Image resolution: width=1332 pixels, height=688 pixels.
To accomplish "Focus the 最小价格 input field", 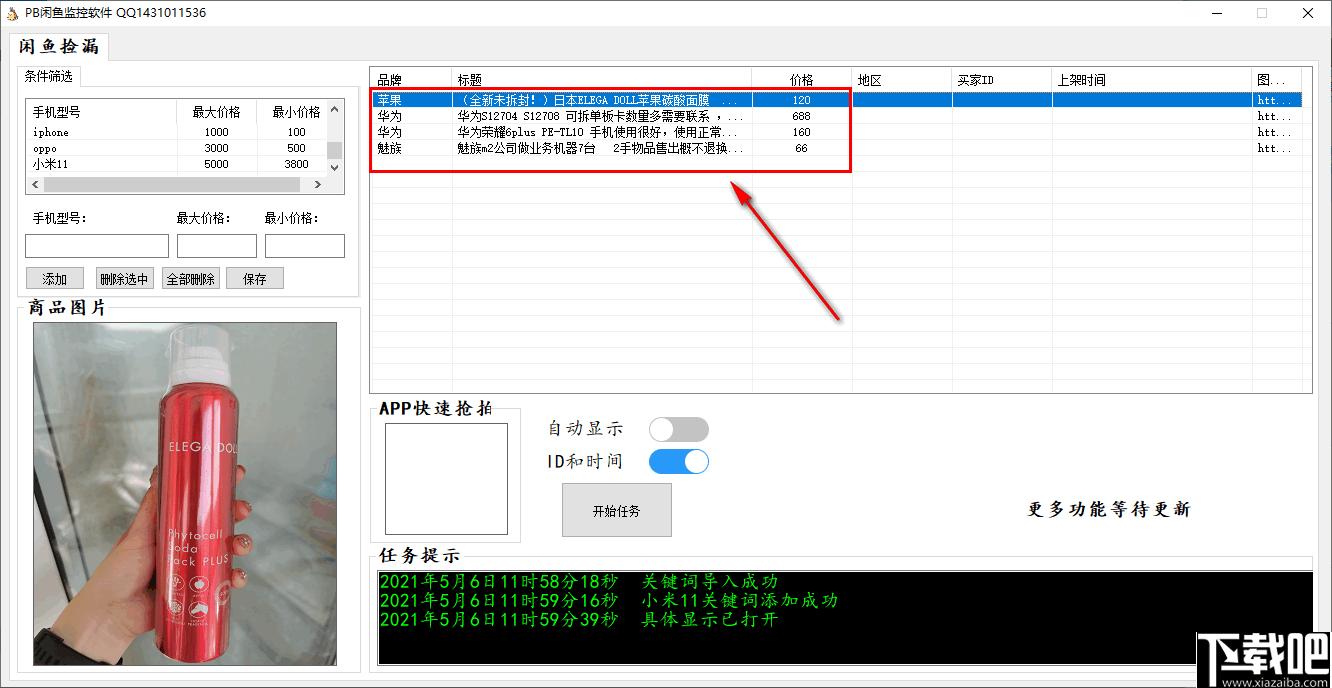I will point(305,246).
